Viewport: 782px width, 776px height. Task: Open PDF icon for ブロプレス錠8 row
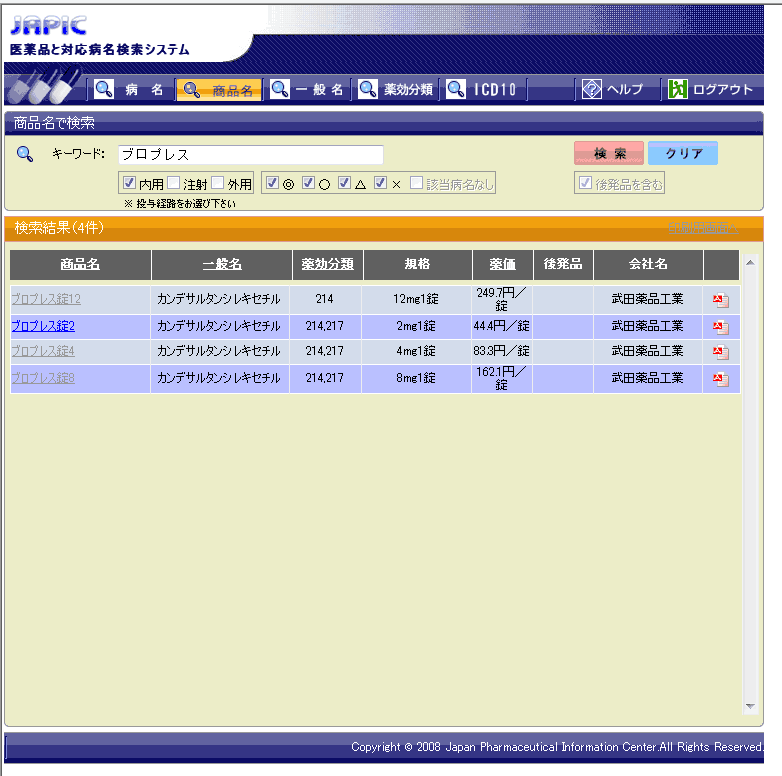[720, 379]
